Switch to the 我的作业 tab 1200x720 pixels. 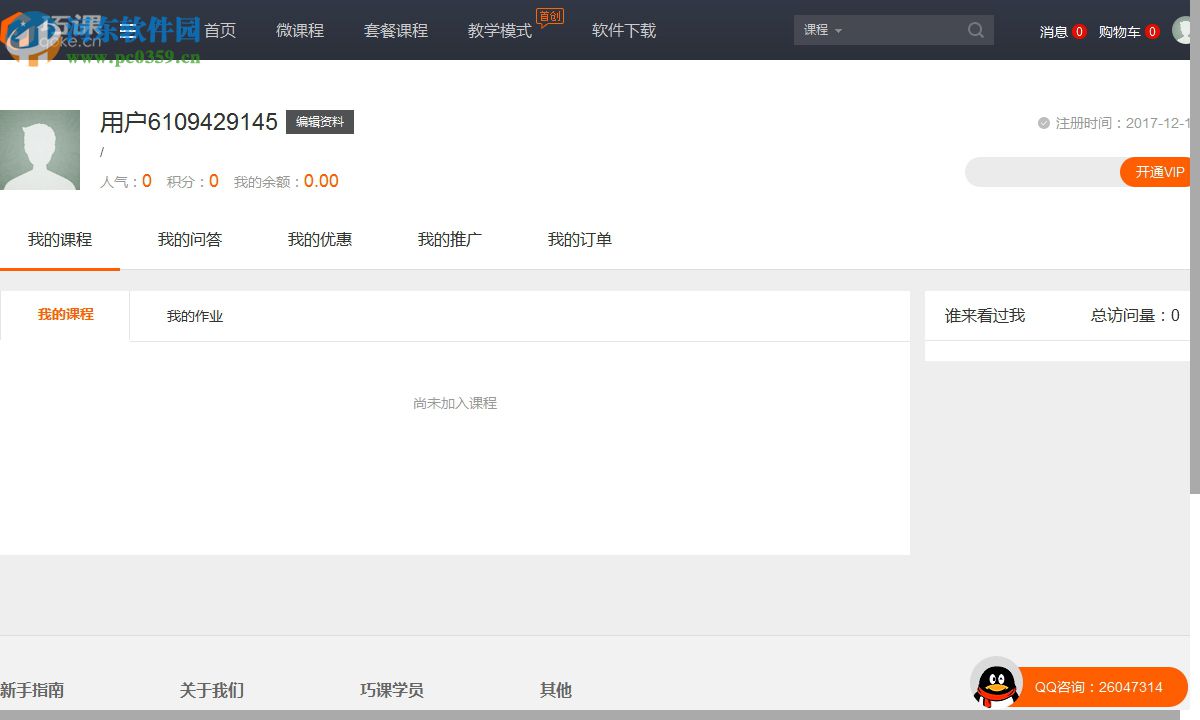pos(195,315)
